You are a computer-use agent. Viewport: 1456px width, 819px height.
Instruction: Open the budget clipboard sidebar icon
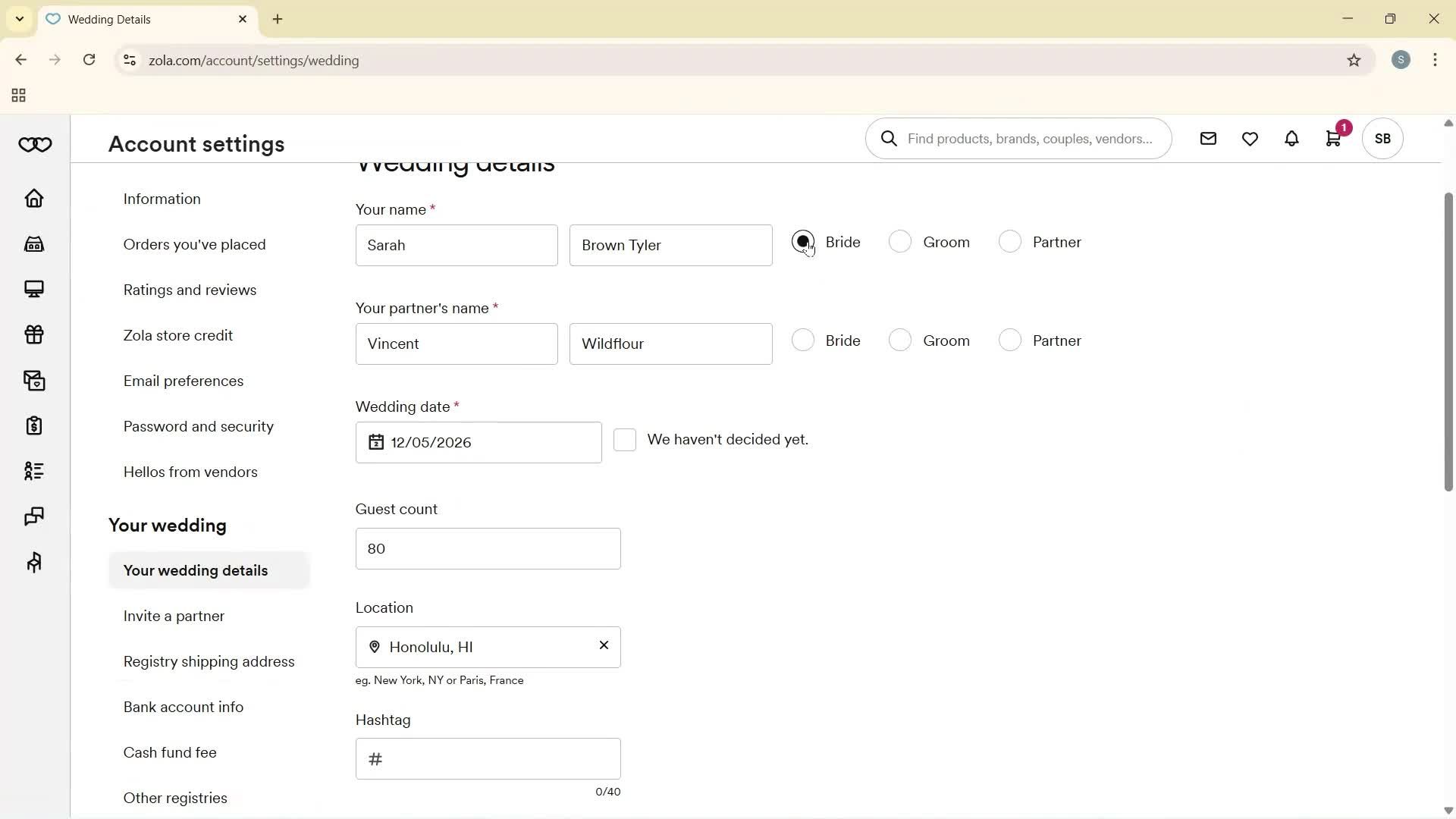click(34, 425)
